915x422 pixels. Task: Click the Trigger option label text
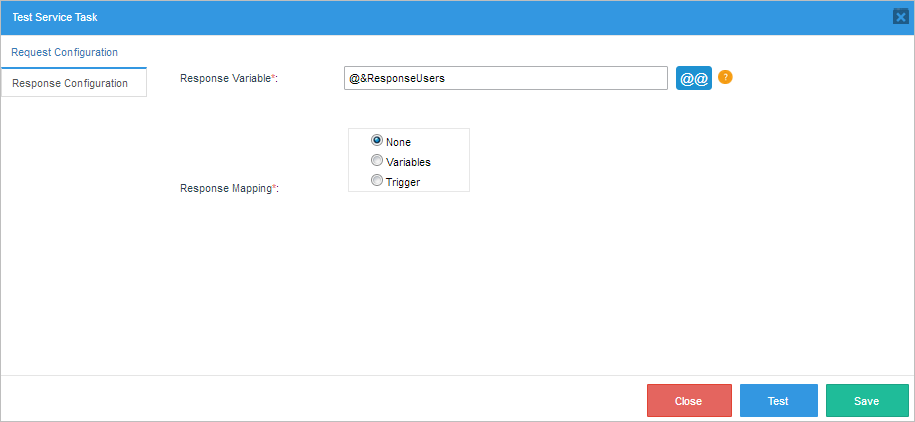click(x=403, y=182)
